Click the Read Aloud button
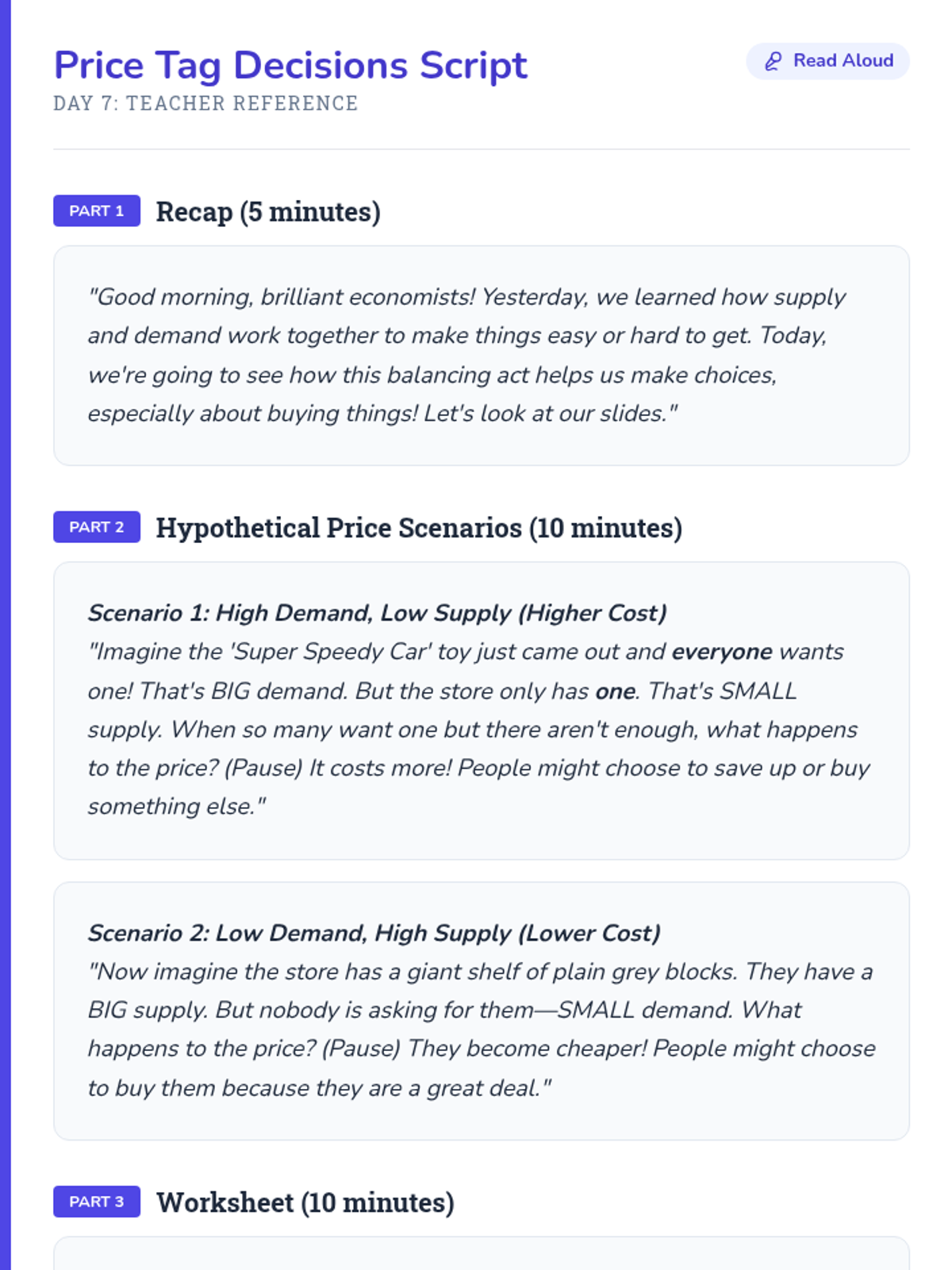Viewport: 952px width, 1270px height. coord(827,61)
